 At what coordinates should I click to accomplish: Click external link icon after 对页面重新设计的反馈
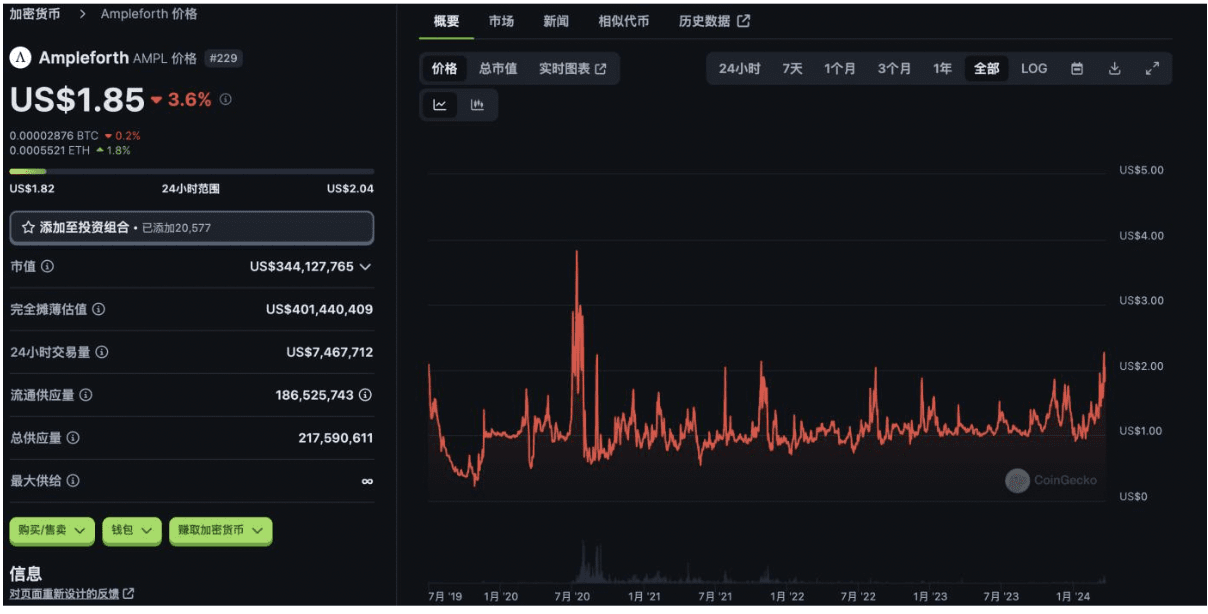(128, 594)
